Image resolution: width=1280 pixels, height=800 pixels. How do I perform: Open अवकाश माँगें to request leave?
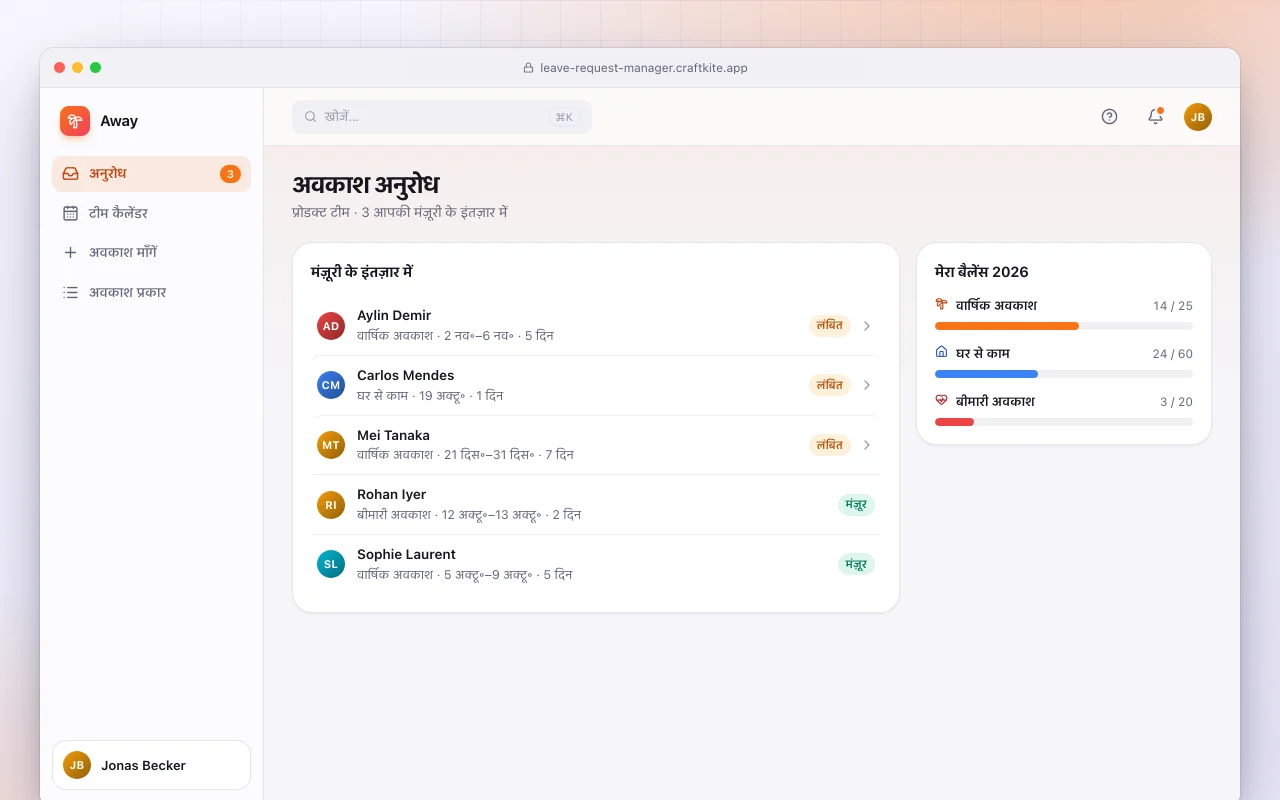pos(151,253)
